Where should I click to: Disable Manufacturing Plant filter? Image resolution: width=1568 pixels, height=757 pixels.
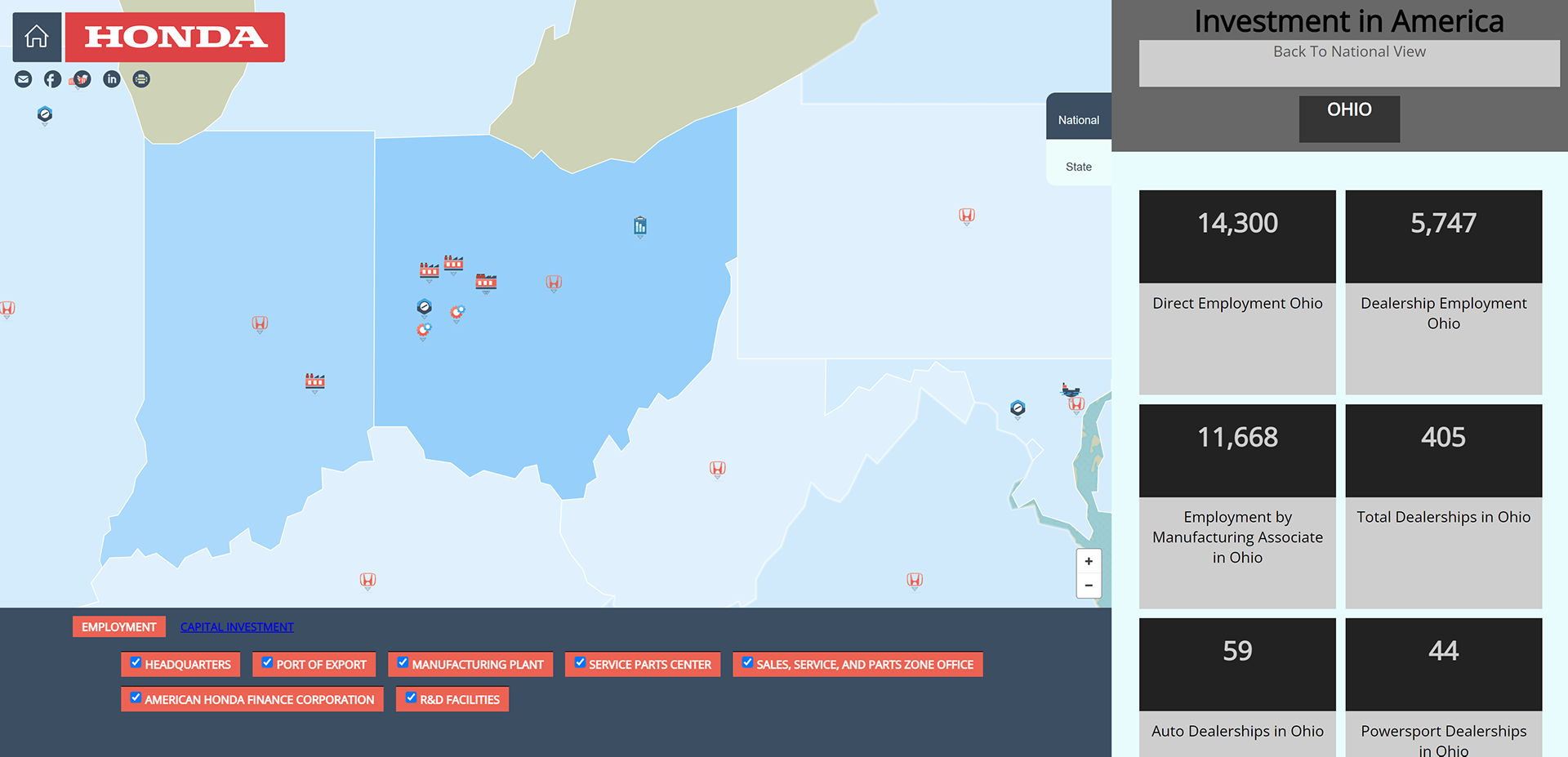click(x=403, y=662)
